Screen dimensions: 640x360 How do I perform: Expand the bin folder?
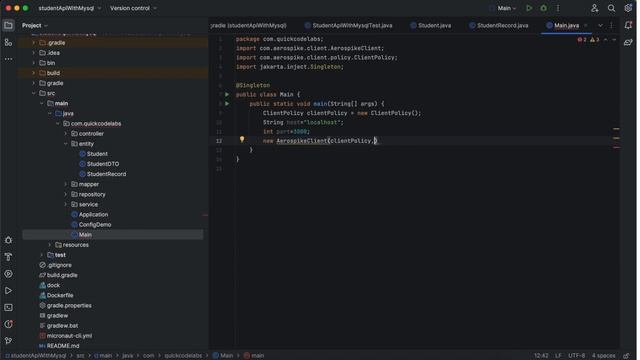pos(34,63)
